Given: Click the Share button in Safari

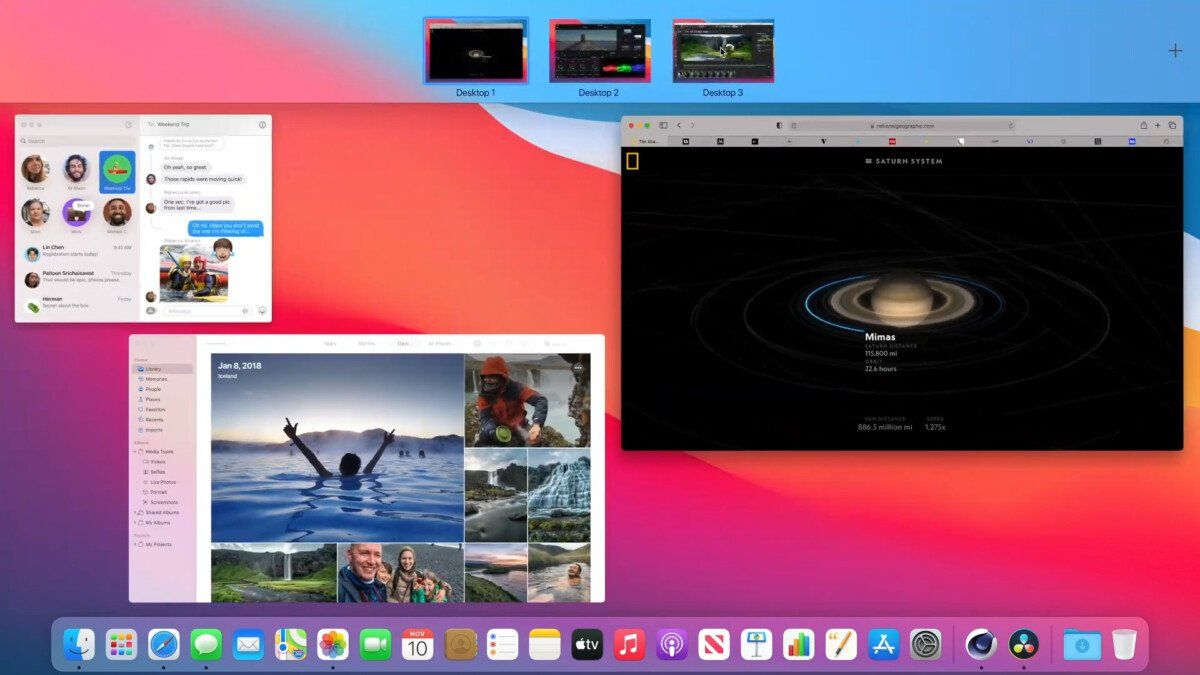Looking at the screenshot, I should (x=1144, y=126).
